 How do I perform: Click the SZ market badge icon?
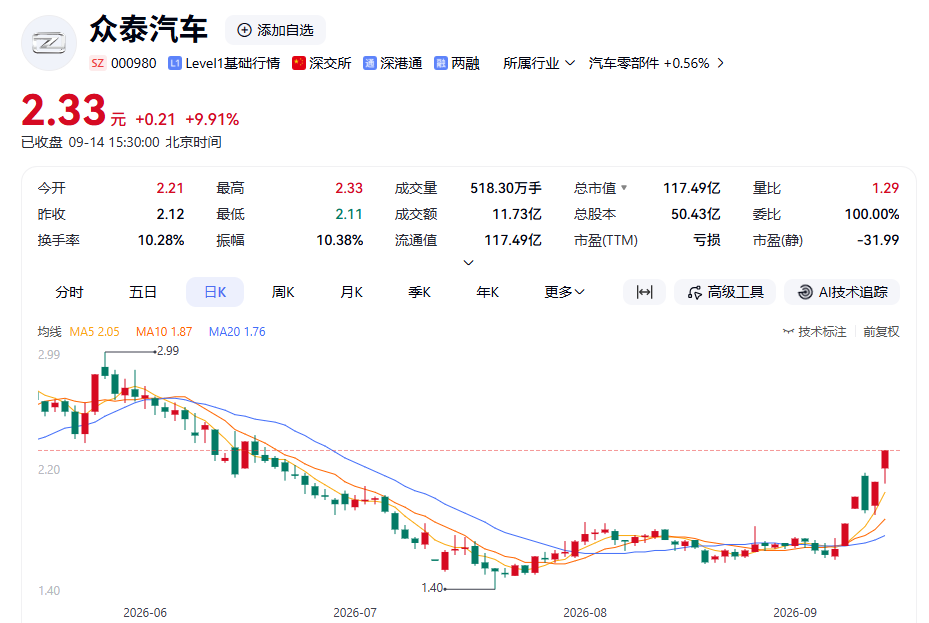pyautogui.click(x=98, y=63)
